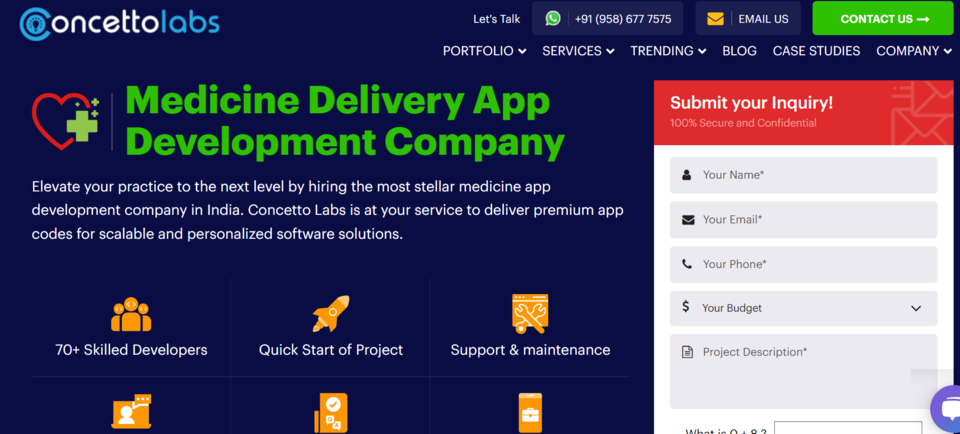Click the rocket Quick Start icon

(x=331, y=314)
